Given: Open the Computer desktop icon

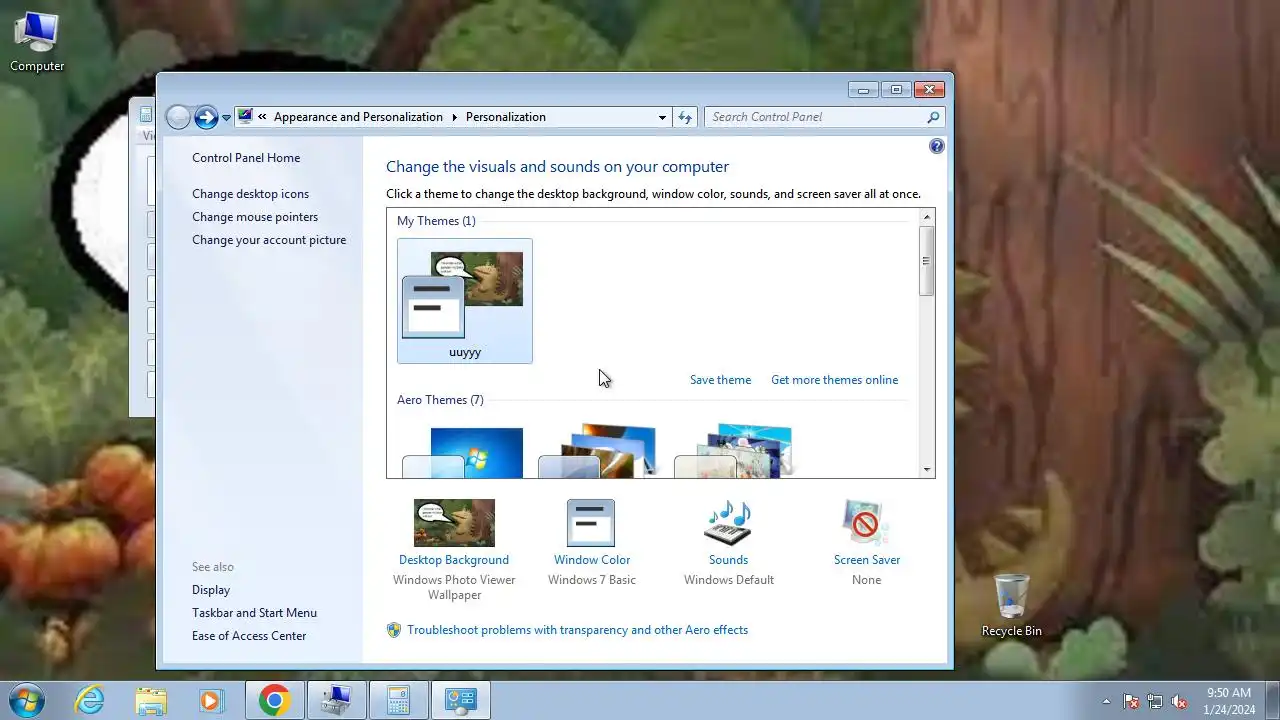Looking at the screenshot, I should click(37, 42).
